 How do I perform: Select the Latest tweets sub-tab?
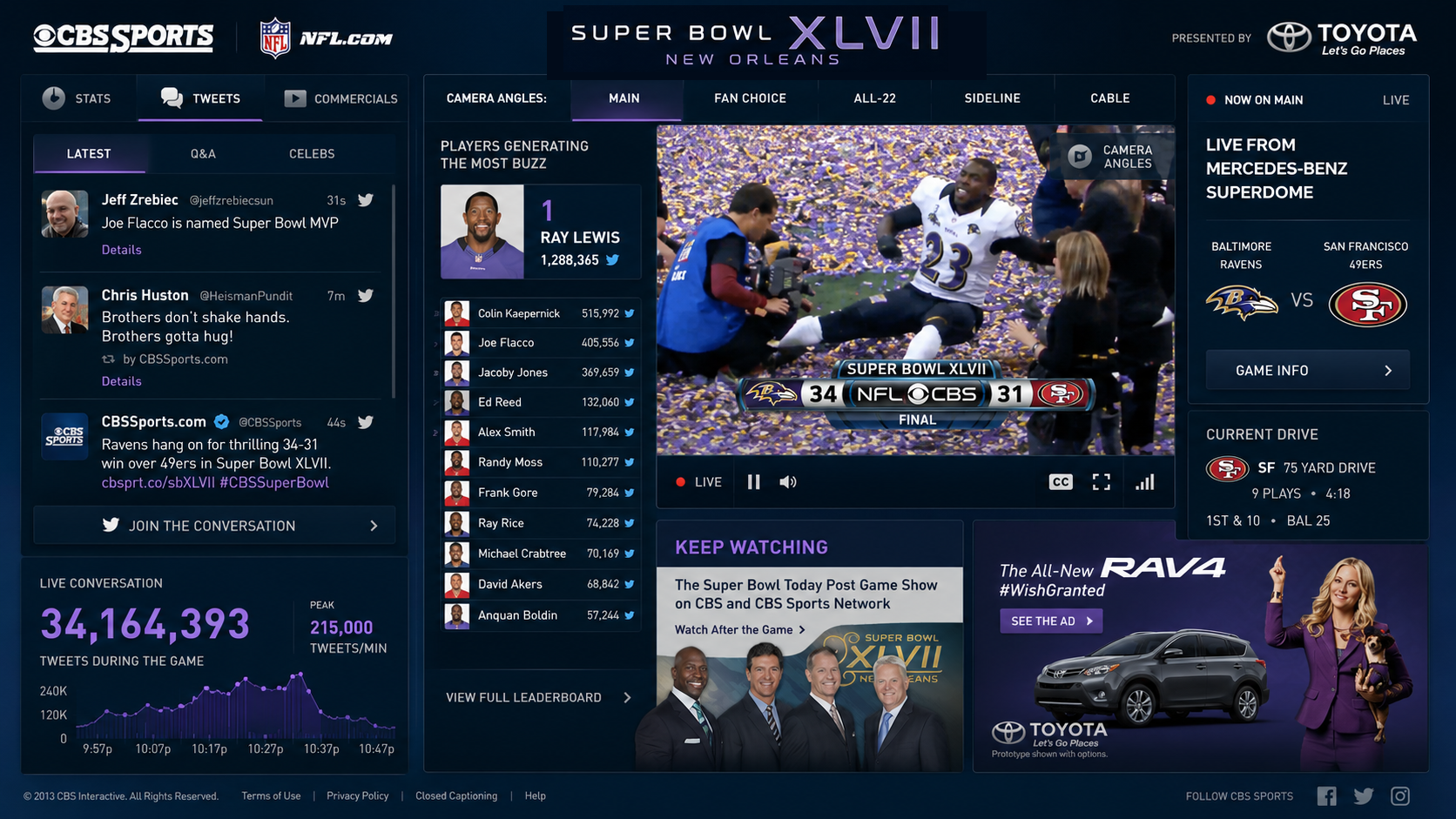tap(89, 153)
